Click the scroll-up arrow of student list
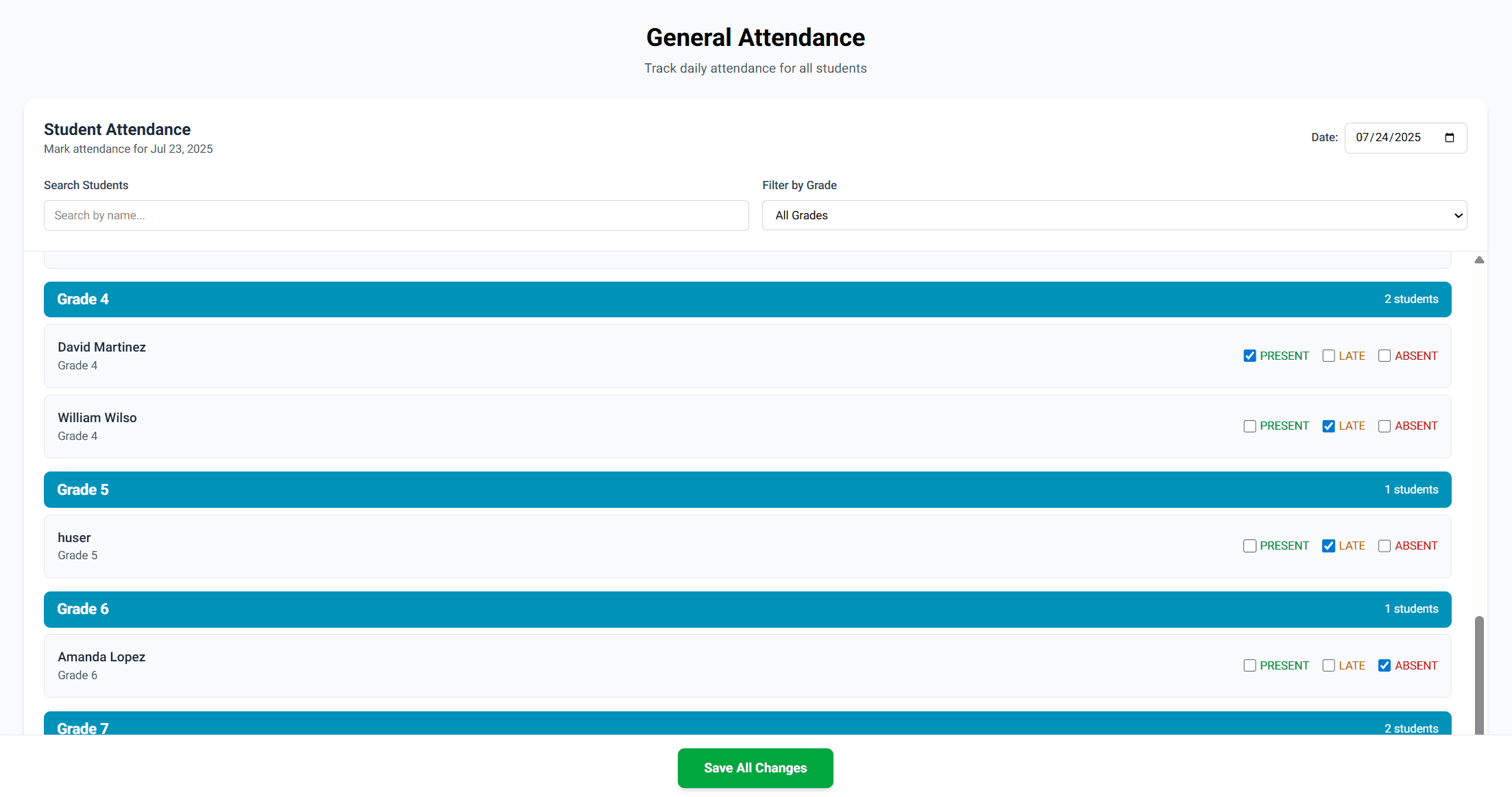Image resolution: width=1512 pixels, height=797 pixels. (x=1479, y=260)
